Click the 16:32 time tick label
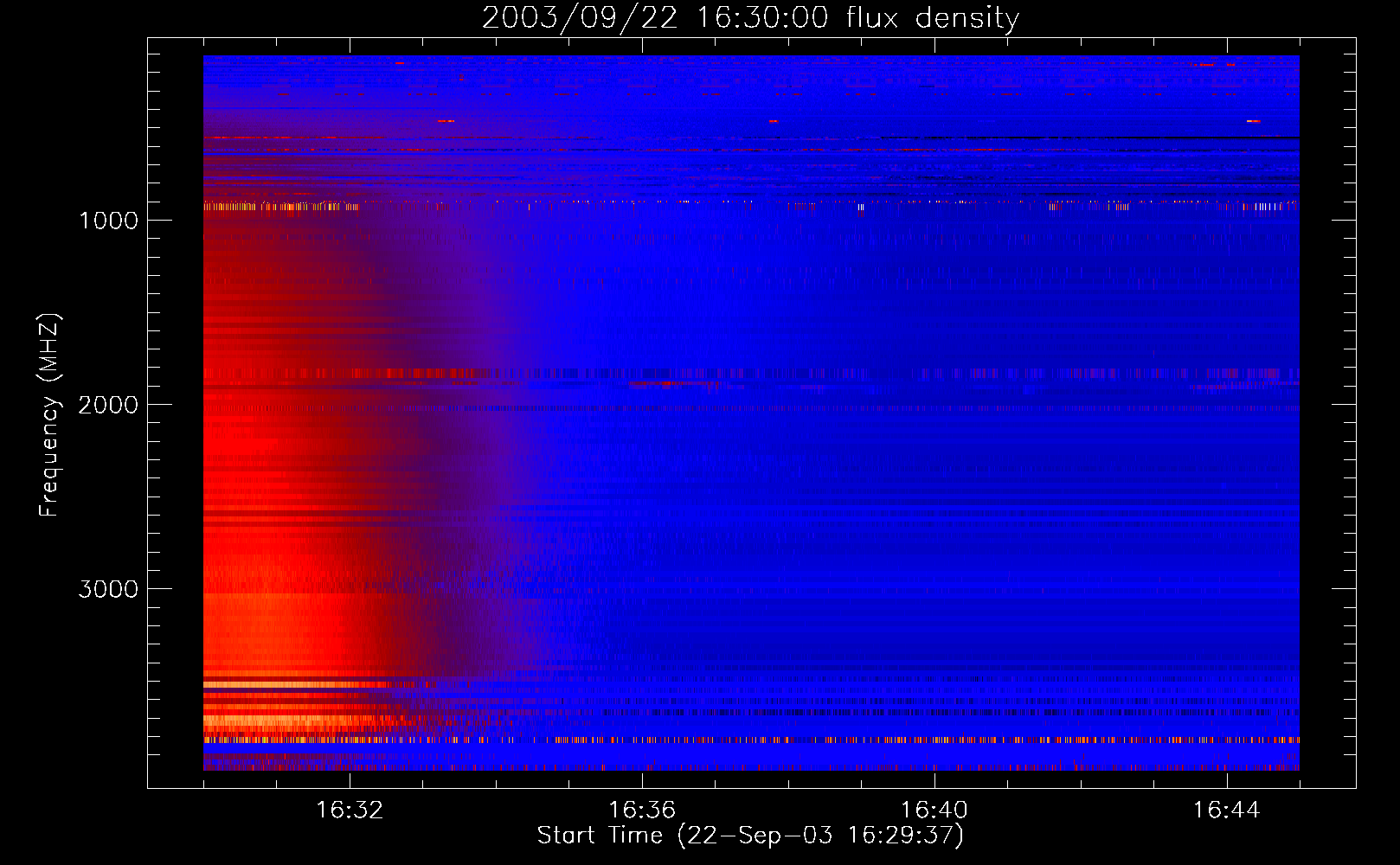This screenshot has height=865, width=1400. 350,811
